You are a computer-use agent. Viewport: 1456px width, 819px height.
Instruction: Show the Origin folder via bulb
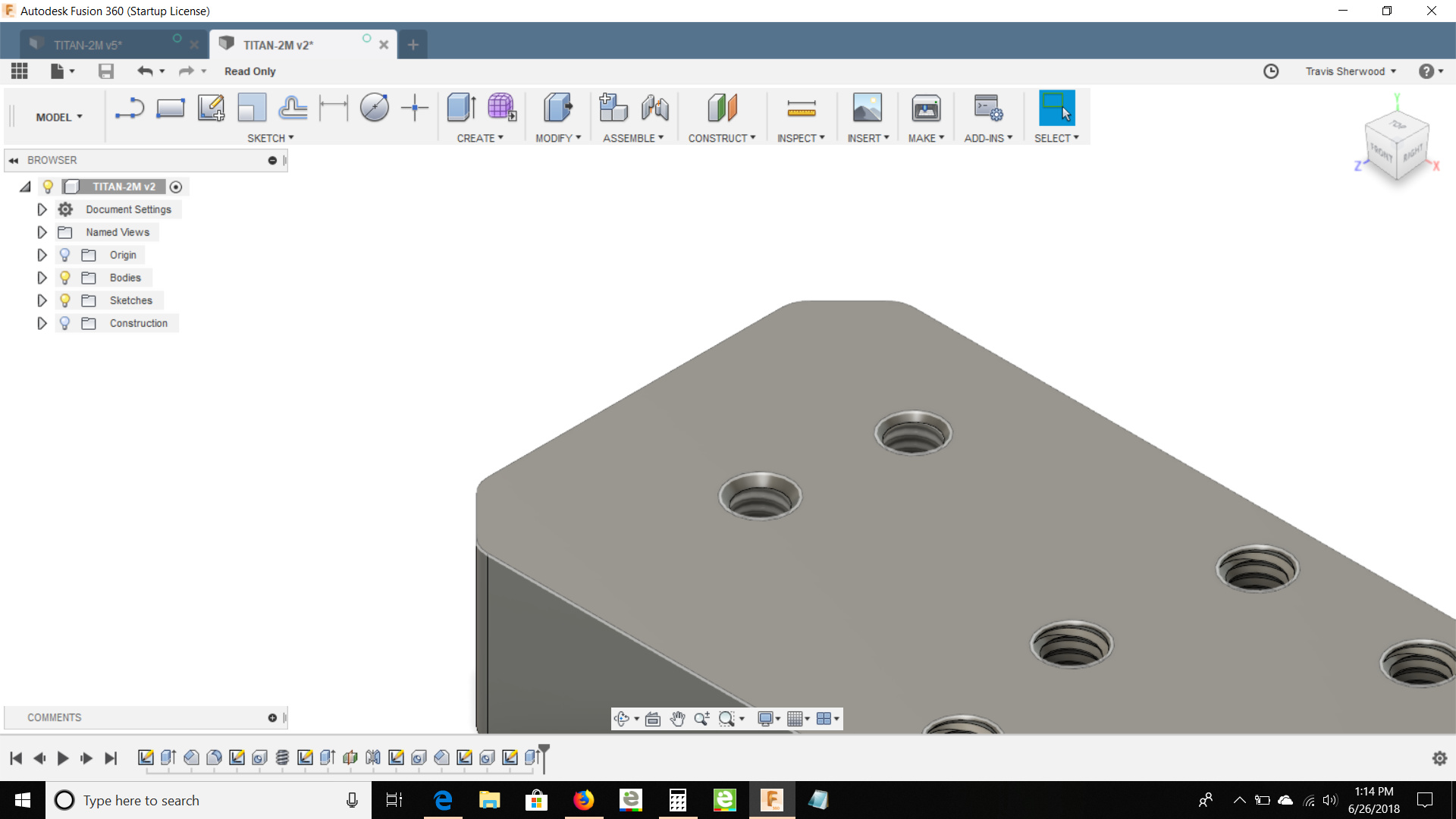65,255
